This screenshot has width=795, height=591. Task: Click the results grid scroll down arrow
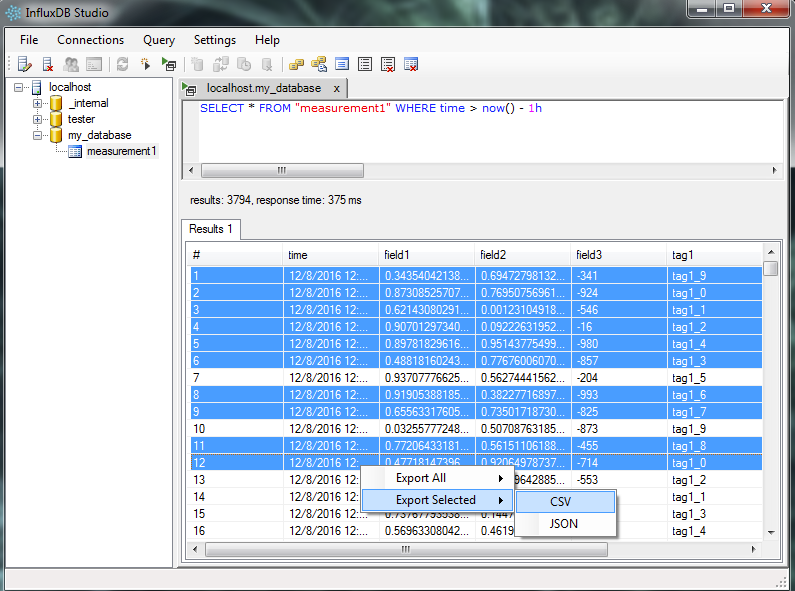coord(771,532)
